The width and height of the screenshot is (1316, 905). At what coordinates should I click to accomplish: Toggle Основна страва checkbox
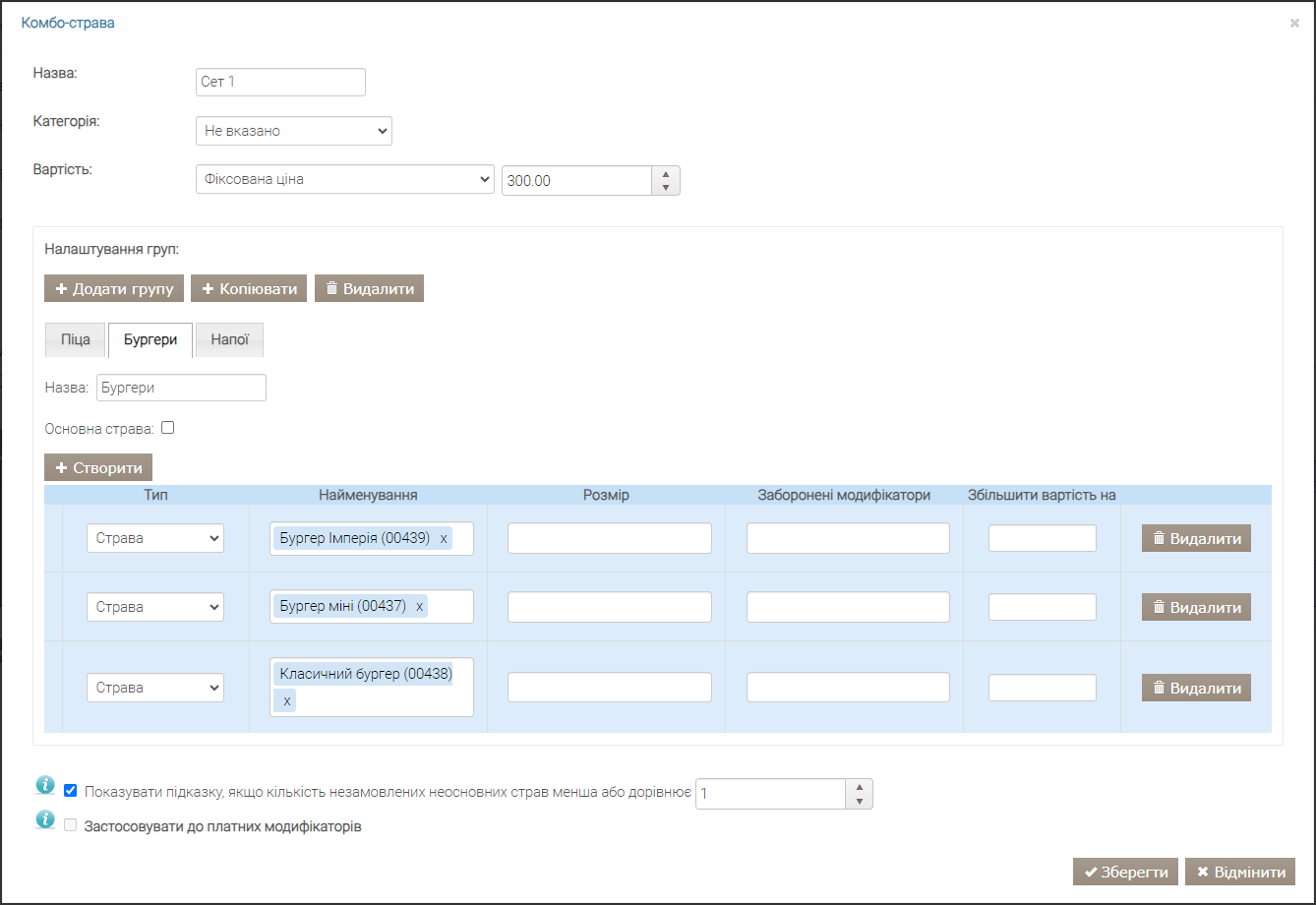click(168, 428)
